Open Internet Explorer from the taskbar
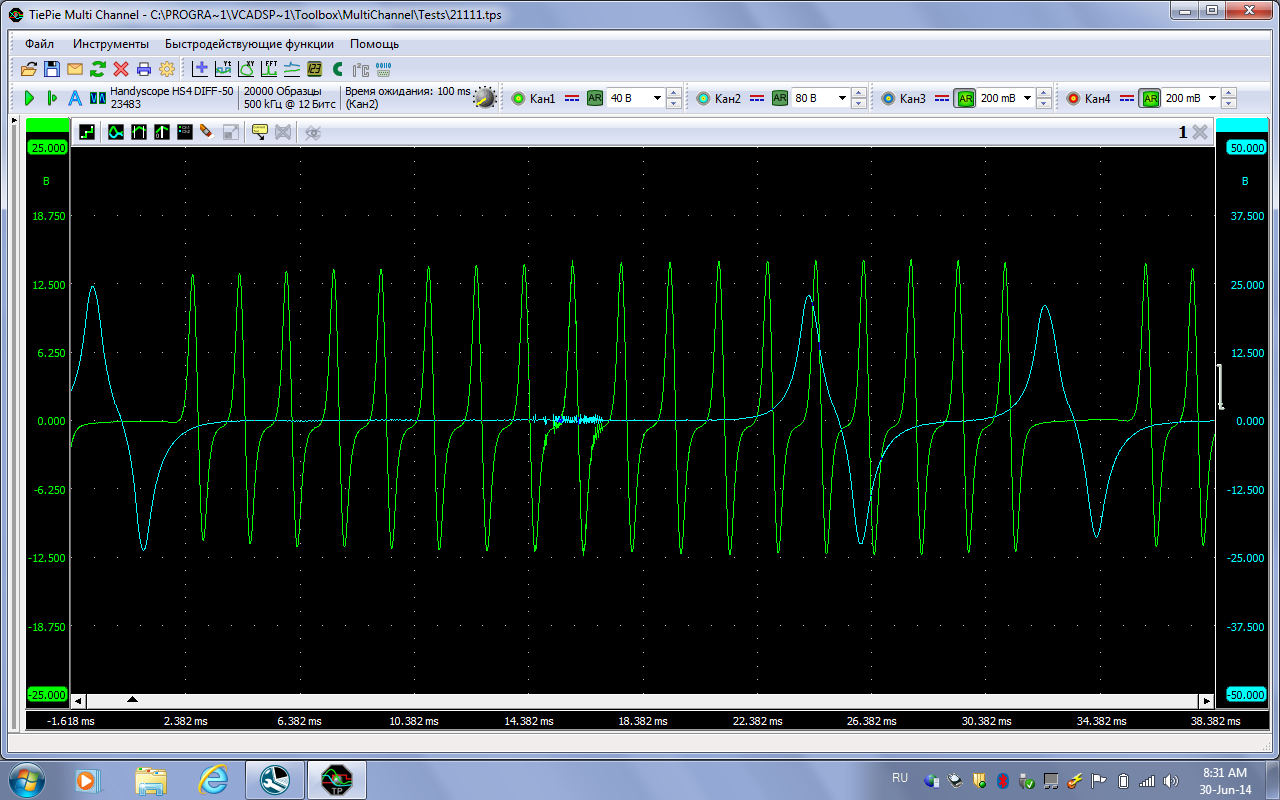This screenshot has width=1280, height=800. (x=212, y=780)
